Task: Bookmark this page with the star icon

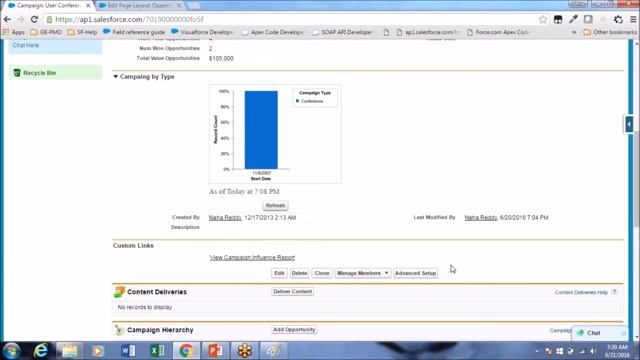Action: [x=543, y=19]
